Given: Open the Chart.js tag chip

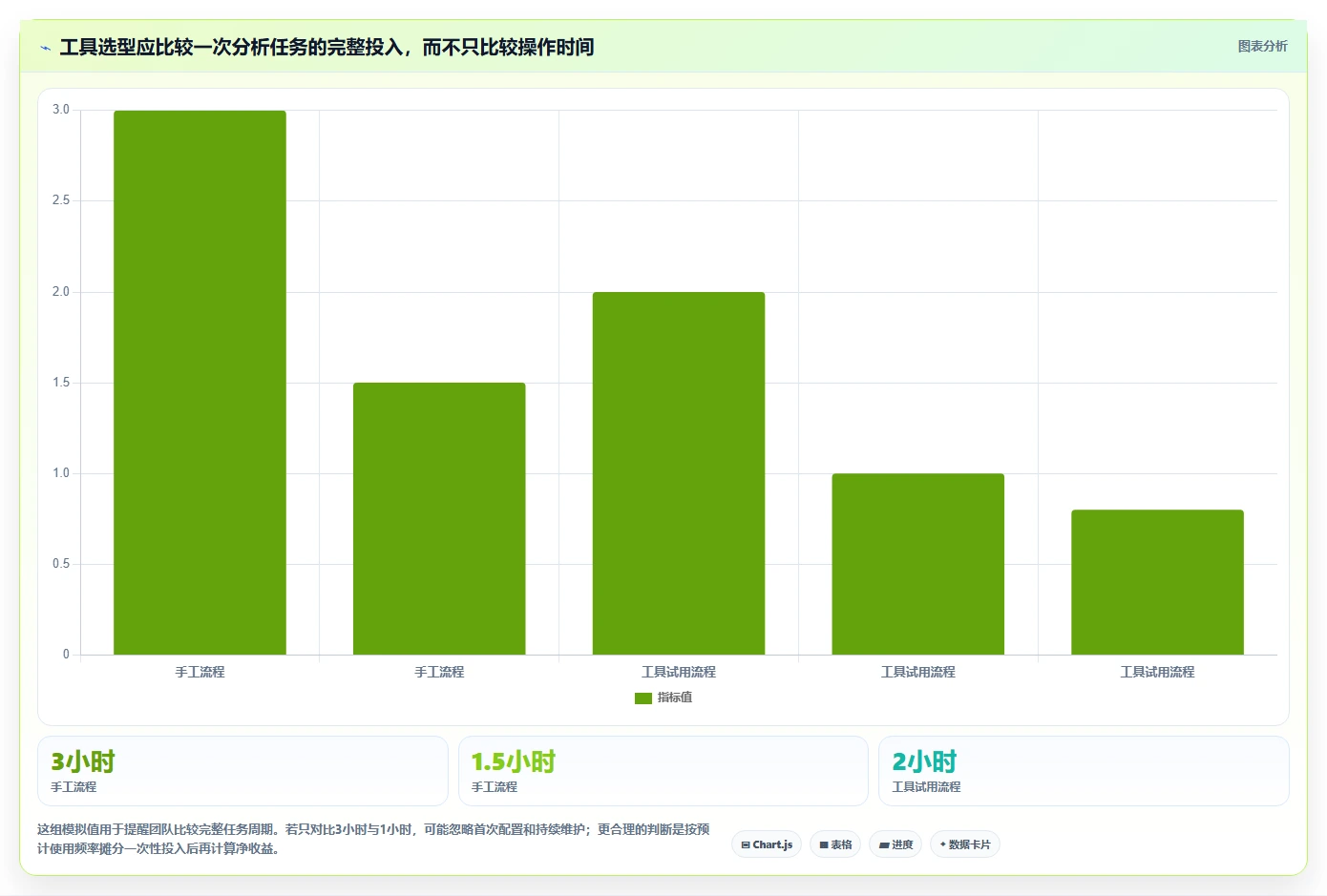Looking at the screenshot, I should (767, 844).
